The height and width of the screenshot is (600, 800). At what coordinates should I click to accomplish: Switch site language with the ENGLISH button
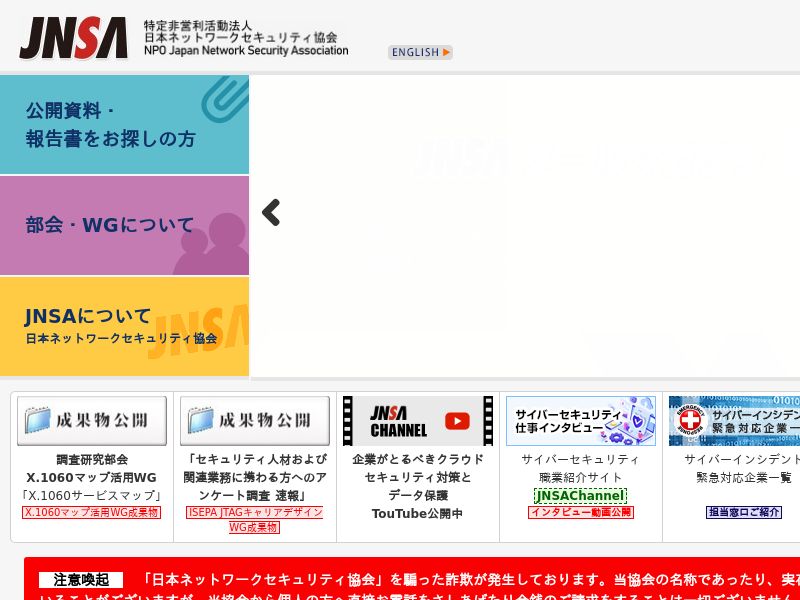coord(420,52)
